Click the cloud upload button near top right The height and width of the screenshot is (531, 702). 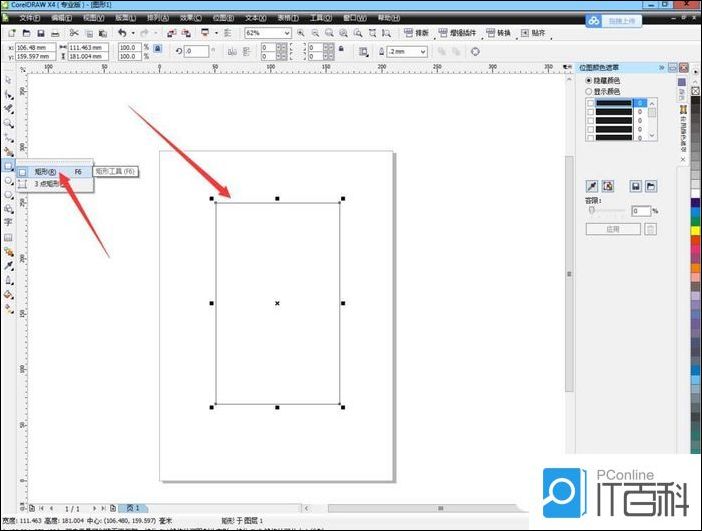[x=614, y=21]
